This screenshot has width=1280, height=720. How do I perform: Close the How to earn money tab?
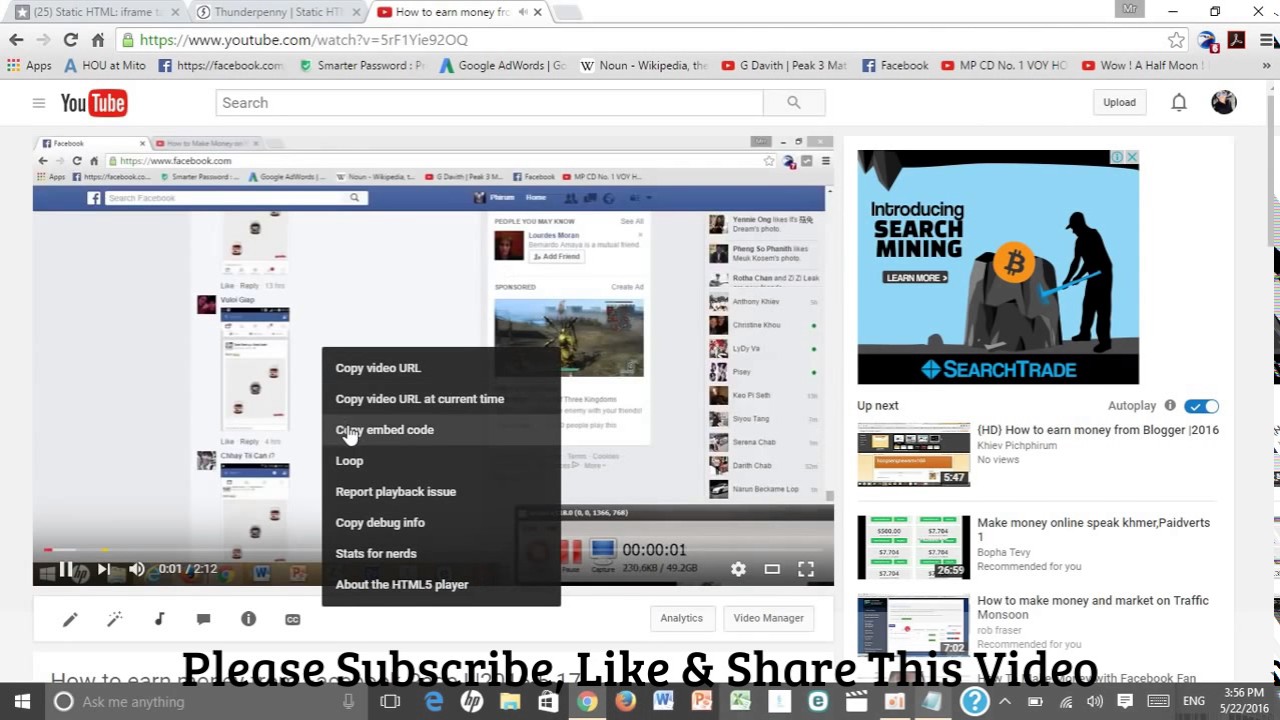[x=538, y=12]
